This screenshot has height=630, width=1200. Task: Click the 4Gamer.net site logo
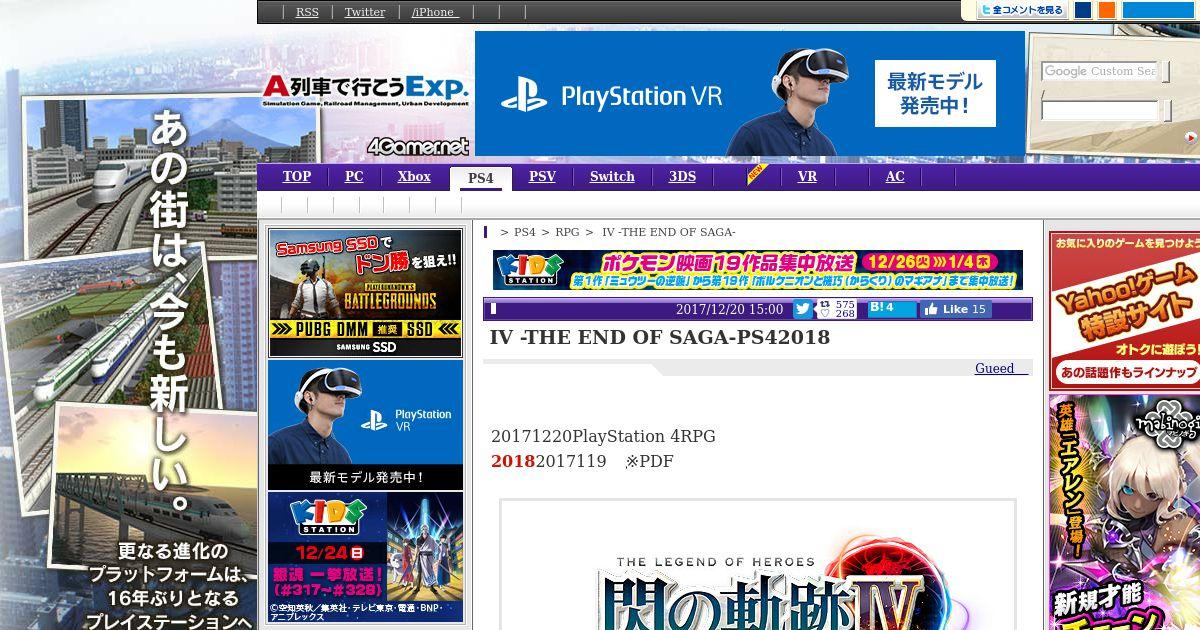tap(418, 146)
